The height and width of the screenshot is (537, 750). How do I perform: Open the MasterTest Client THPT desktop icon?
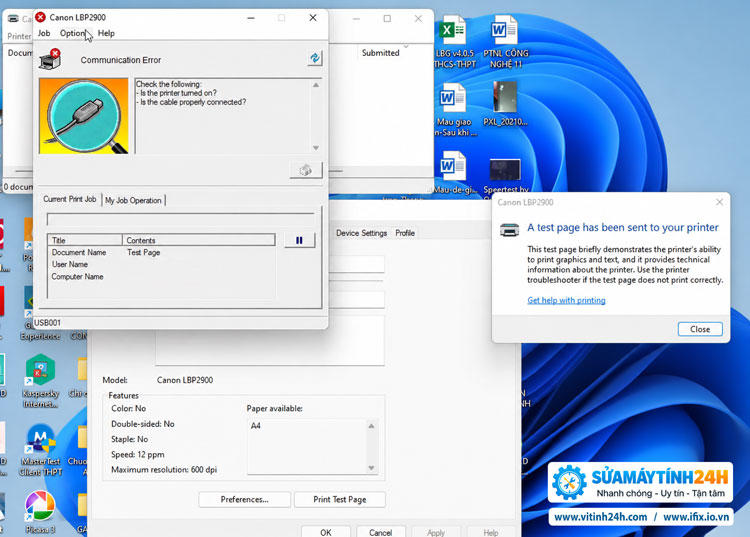coord(41,449)
